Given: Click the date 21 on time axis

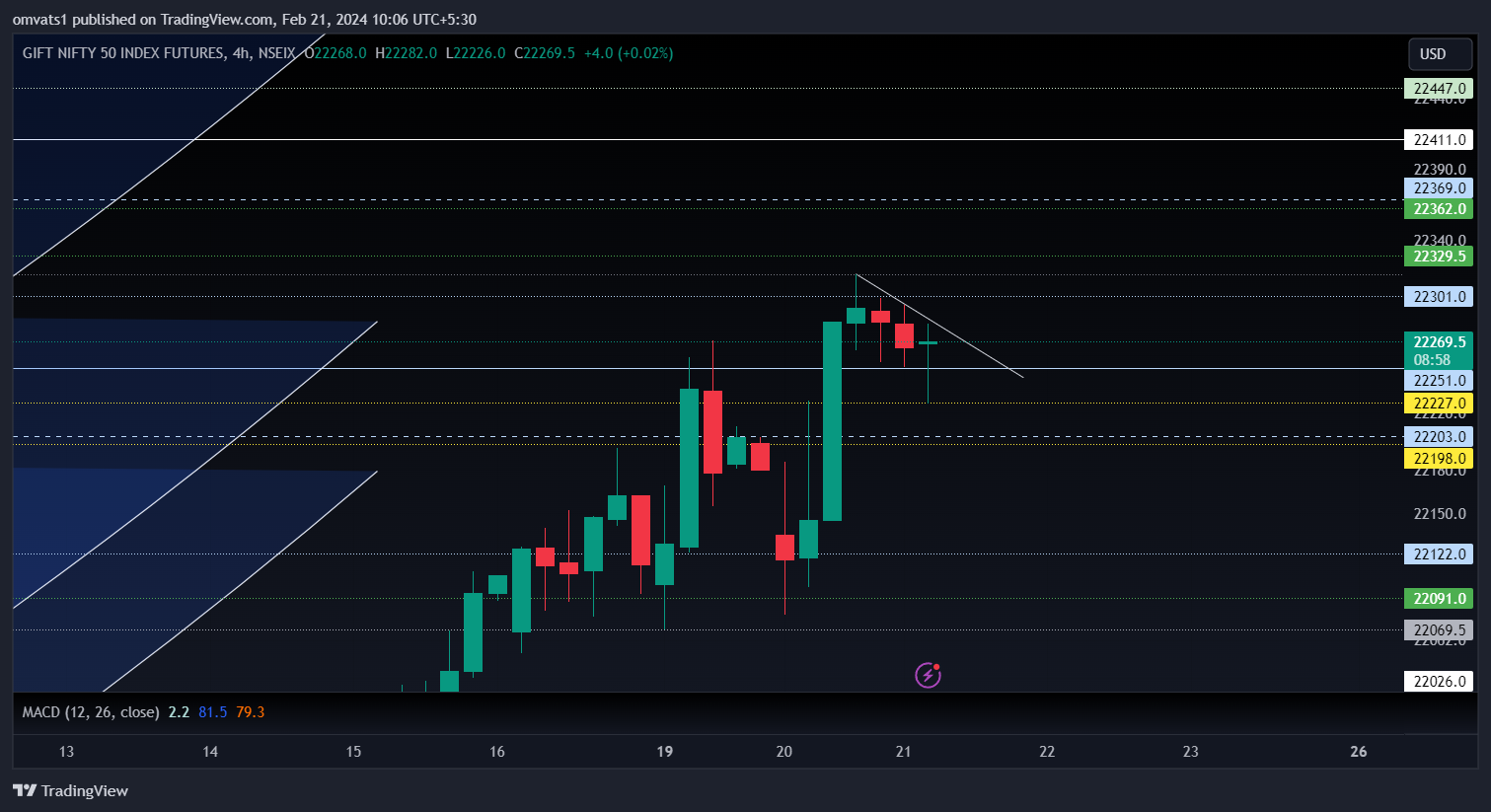Looking at the screenshot, I should point(903,752).
